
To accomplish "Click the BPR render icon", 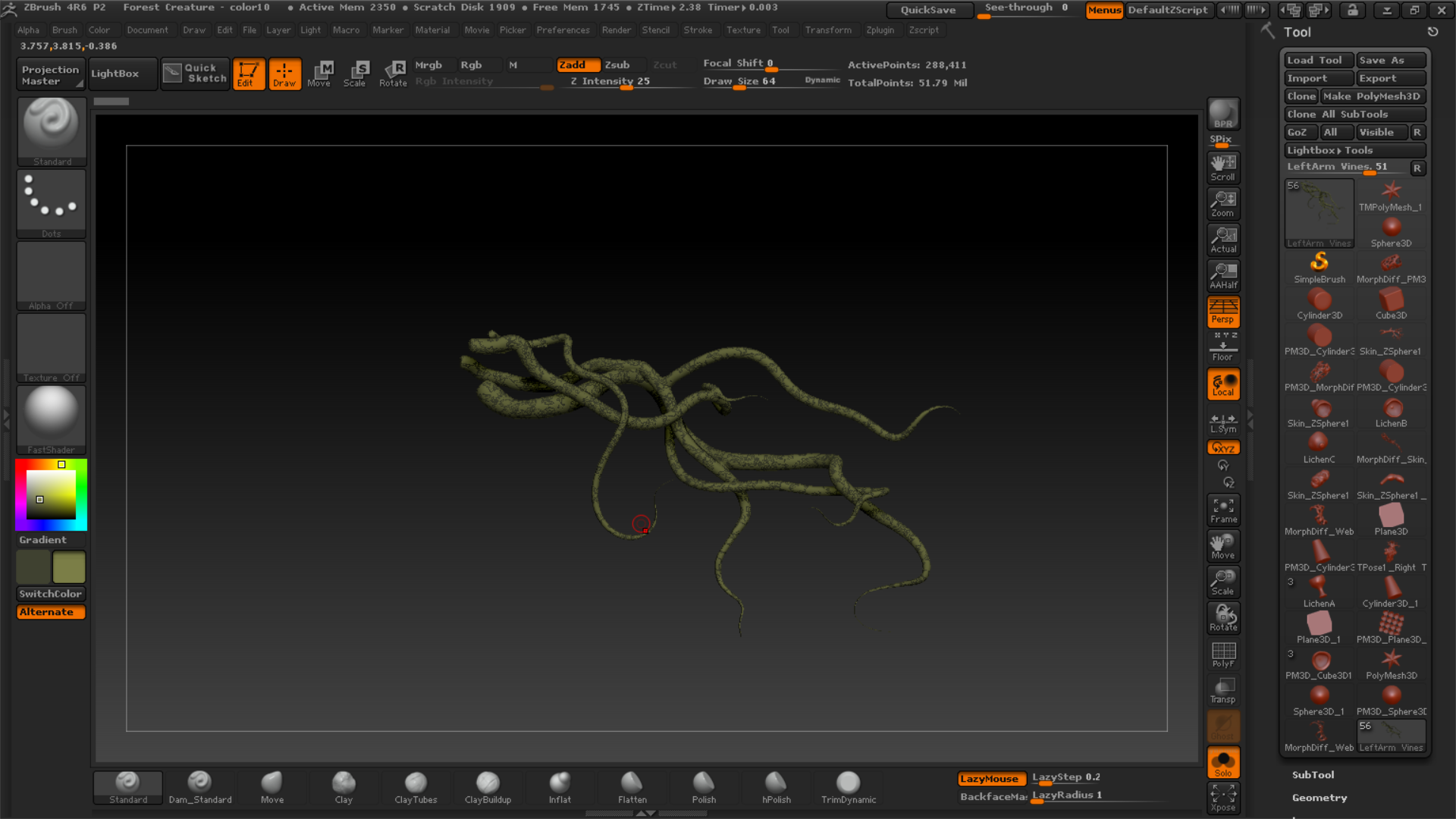I will coord(1223,114).
